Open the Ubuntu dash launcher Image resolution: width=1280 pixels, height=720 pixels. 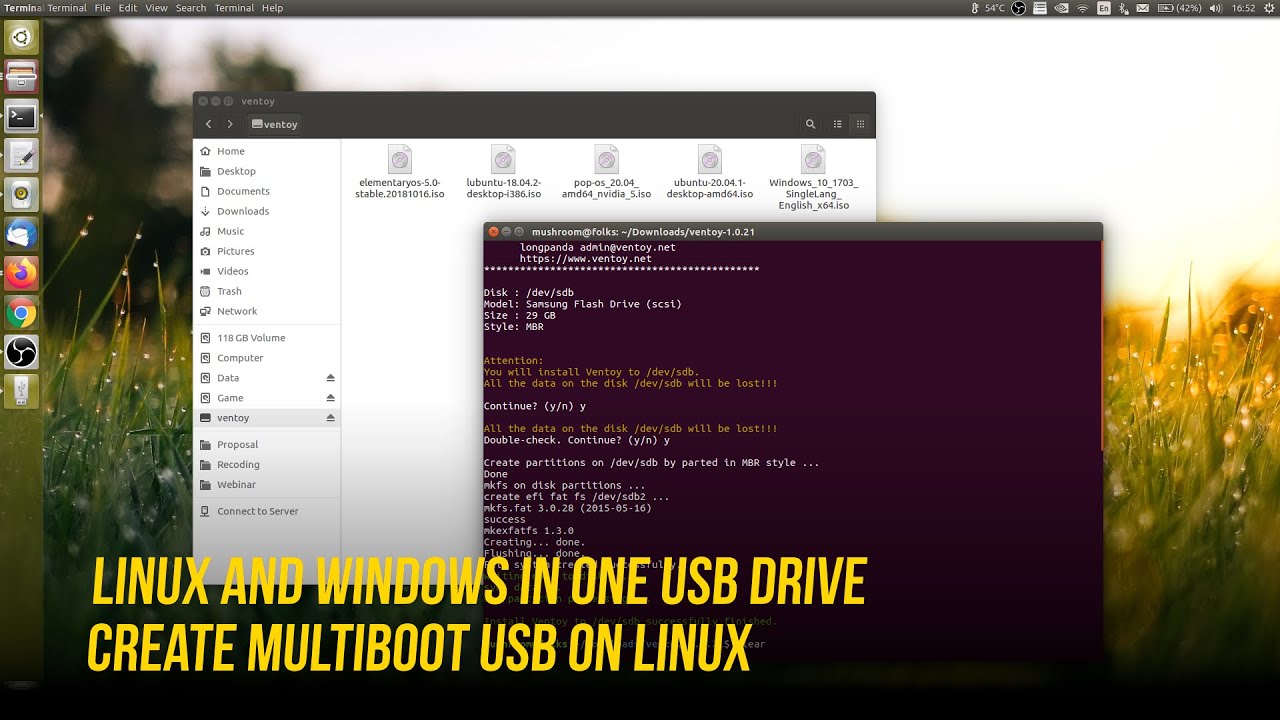click(x=21, y=39)
